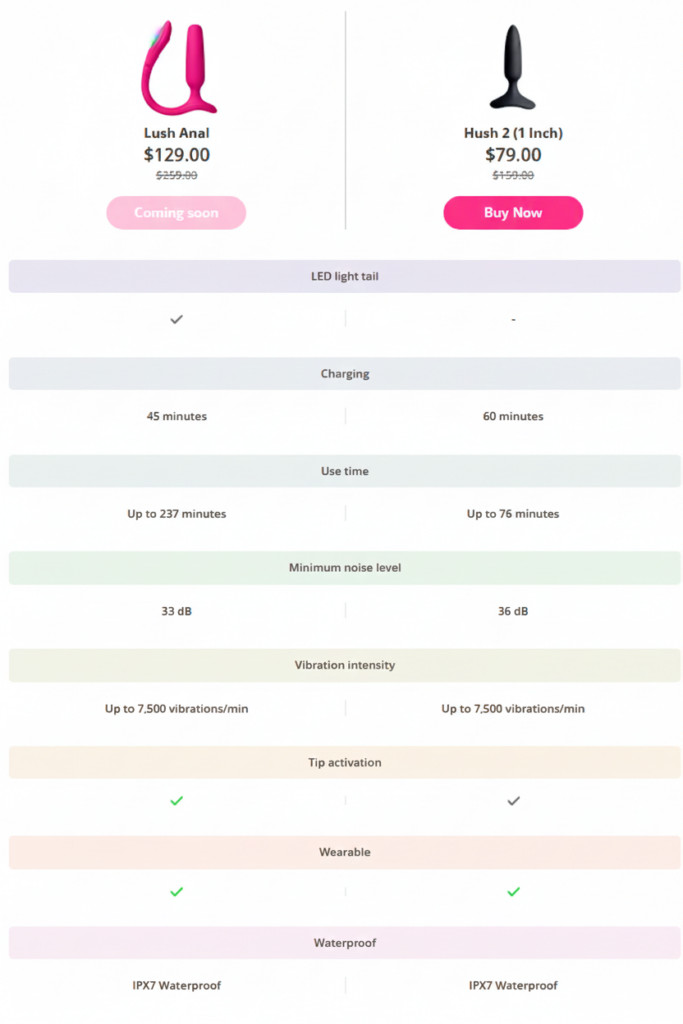Click the crossed-out $159.00 original price

coord(513,175)
